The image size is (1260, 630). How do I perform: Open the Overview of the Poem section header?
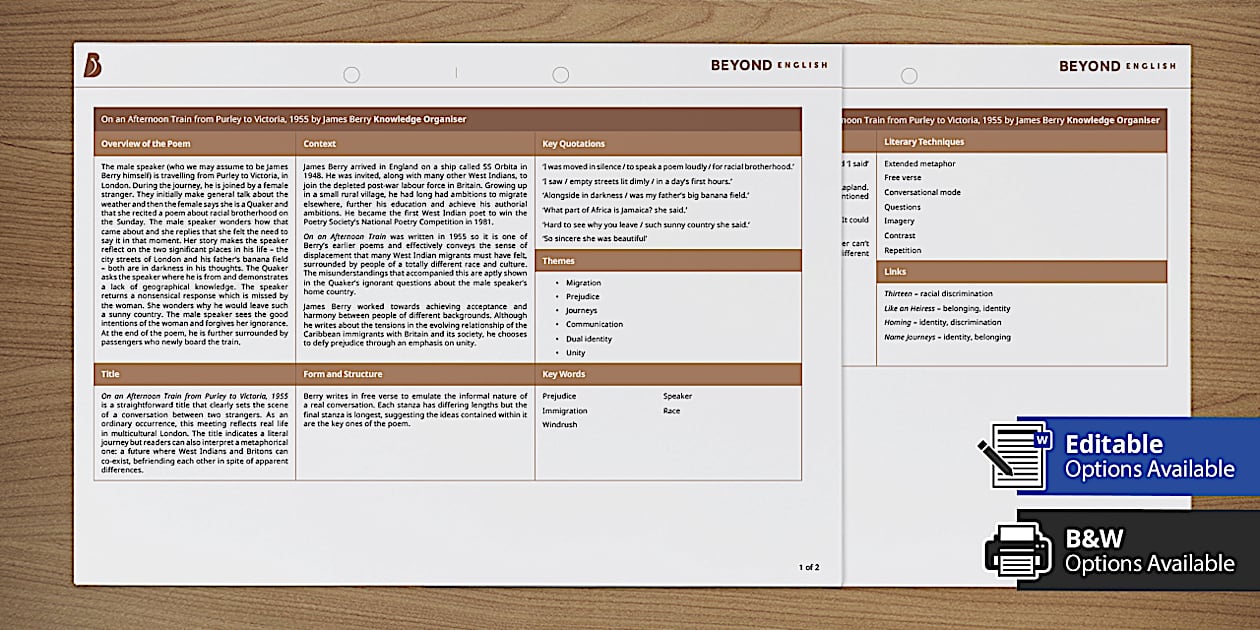[x=195, y=143]
